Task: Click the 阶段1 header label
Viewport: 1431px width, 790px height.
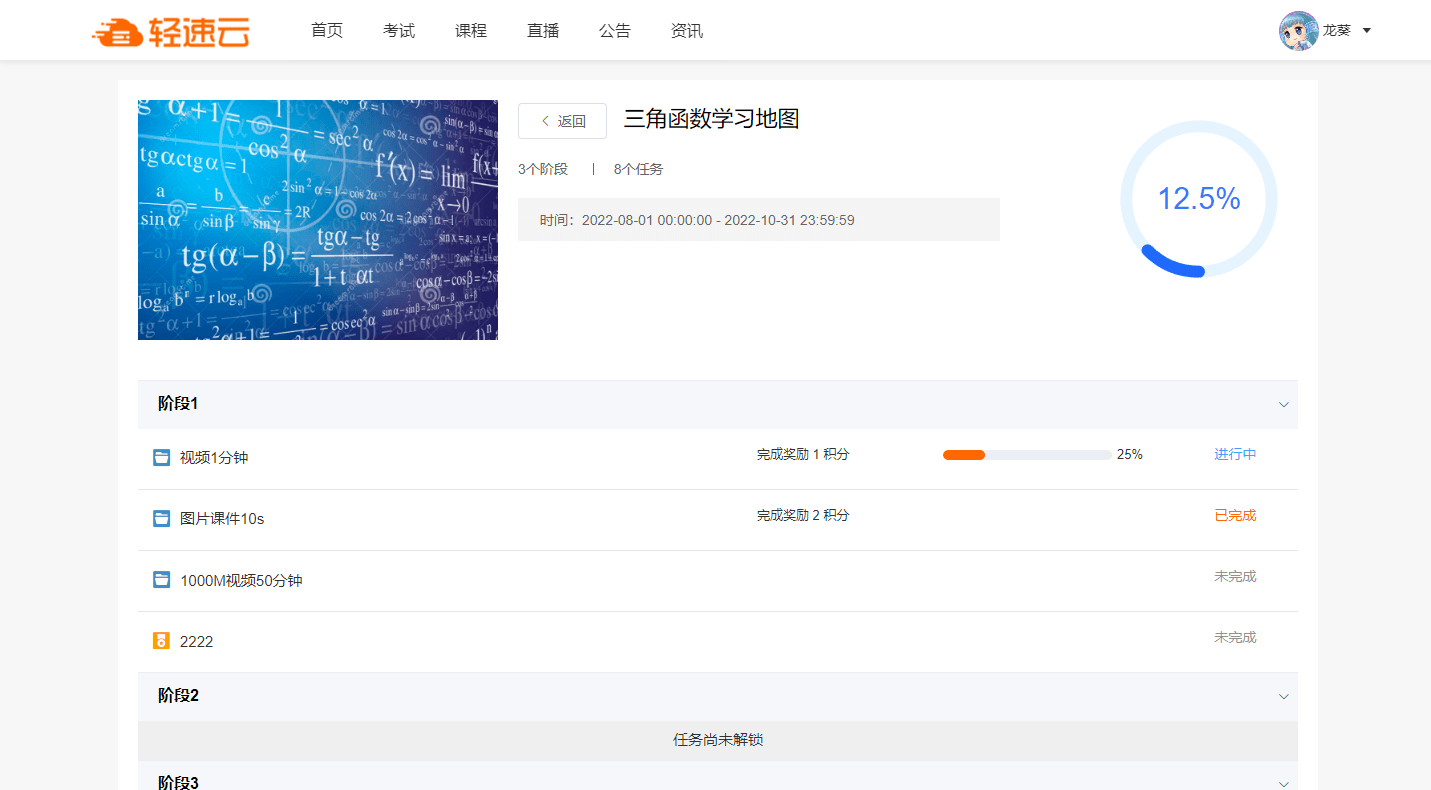Action: [178, 404]
